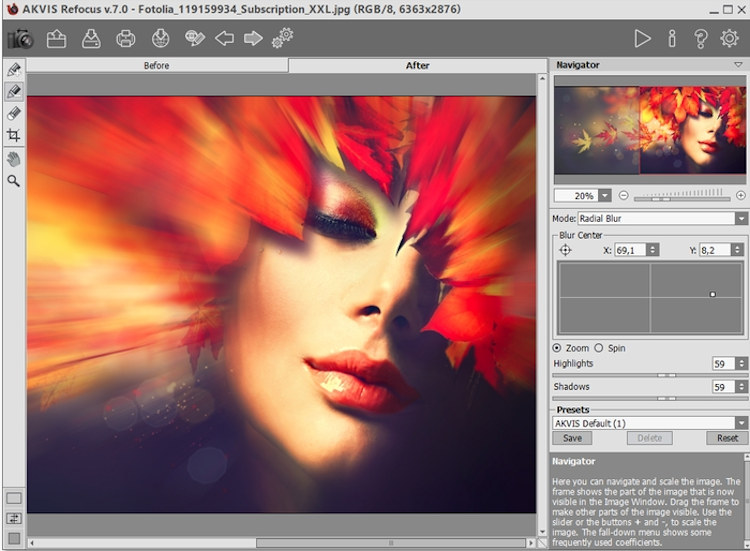750x551 pixels.
Task: Select the Crop tool
Action: [14, 135]
